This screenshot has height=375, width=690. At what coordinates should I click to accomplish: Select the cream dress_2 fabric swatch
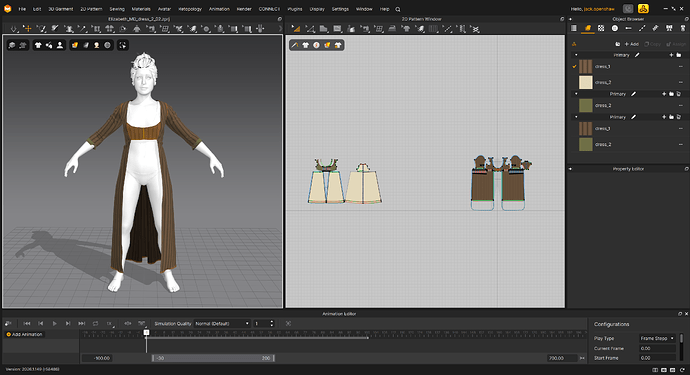tap(585, 82)
